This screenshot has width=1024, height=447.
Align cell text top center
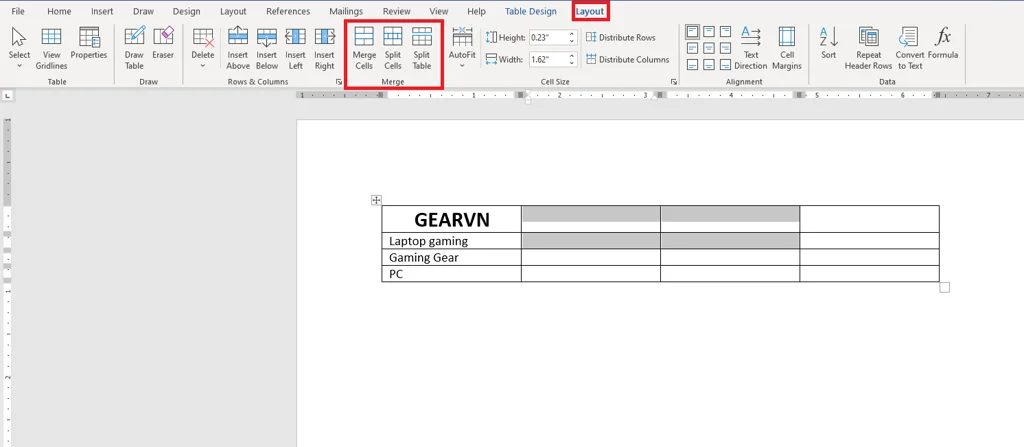click(x=709, y=31)
